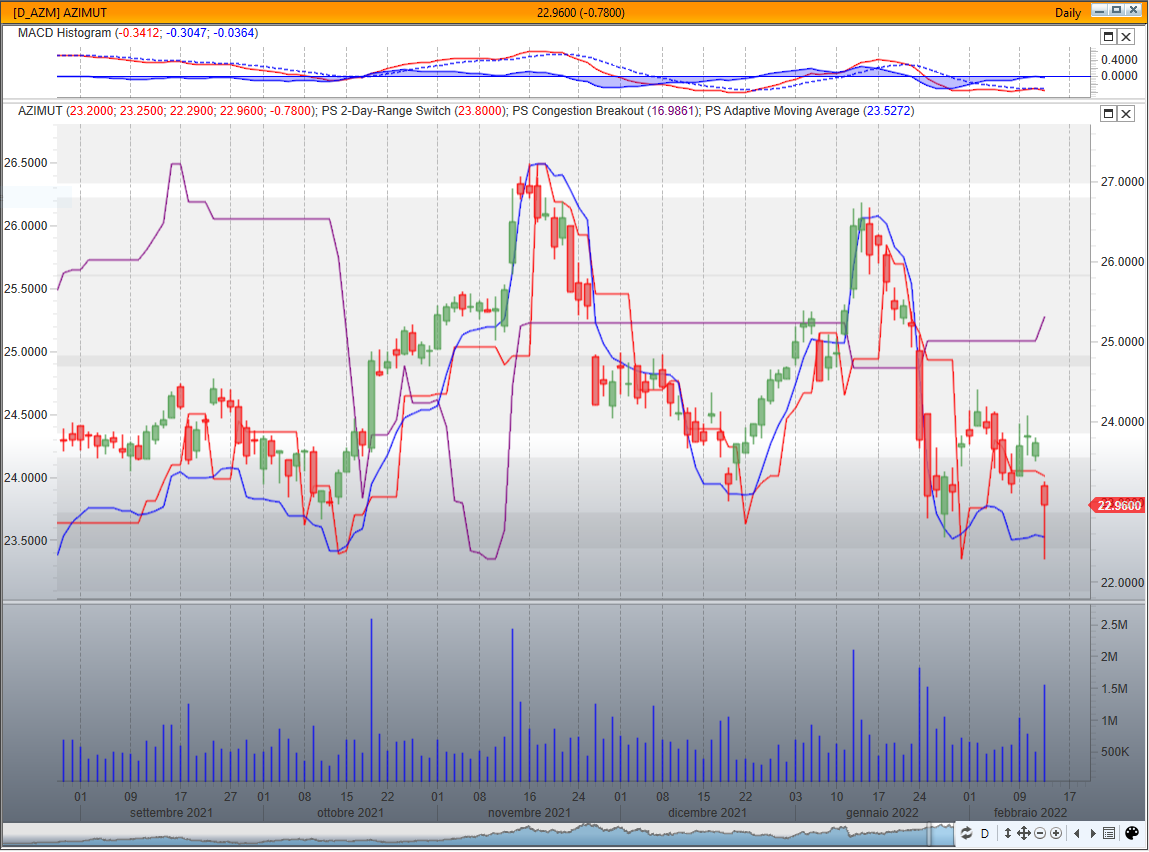Click the 27.0000 right price axis label

(1122, 182)
